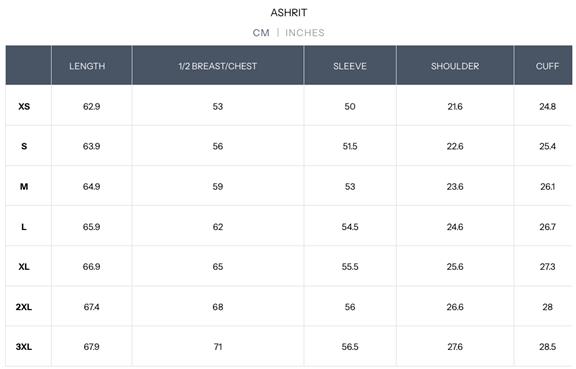Click the M sleeve value 53
The height and width of the screenshot is (369, 576).
(x=350, y=187)
